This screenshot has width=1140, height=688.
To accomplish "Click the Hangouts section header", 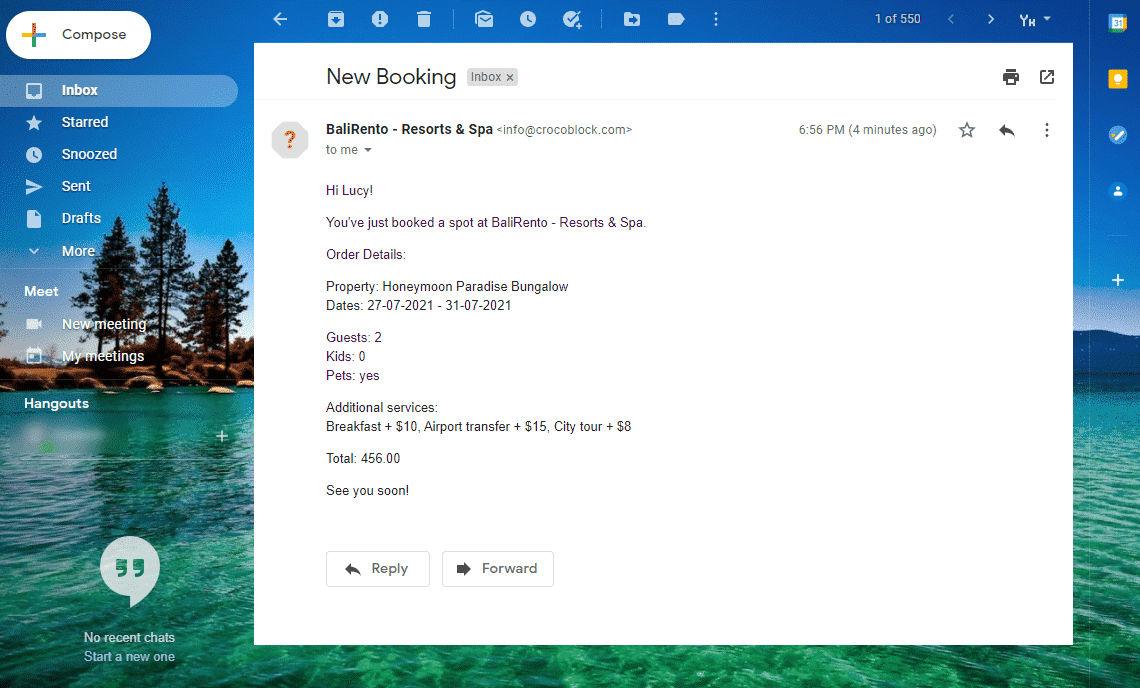I will click(57, 404).
